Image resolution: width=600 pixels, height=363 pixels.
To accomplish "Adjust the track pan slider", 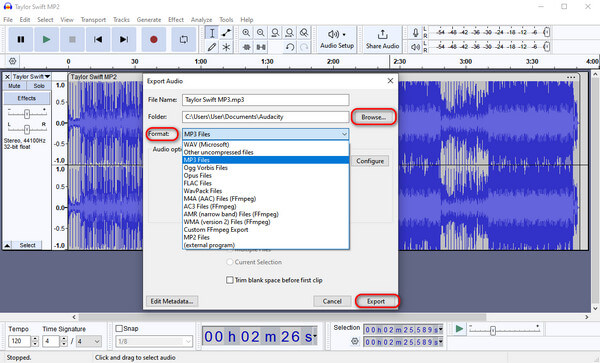I will (x=27, y=129).
